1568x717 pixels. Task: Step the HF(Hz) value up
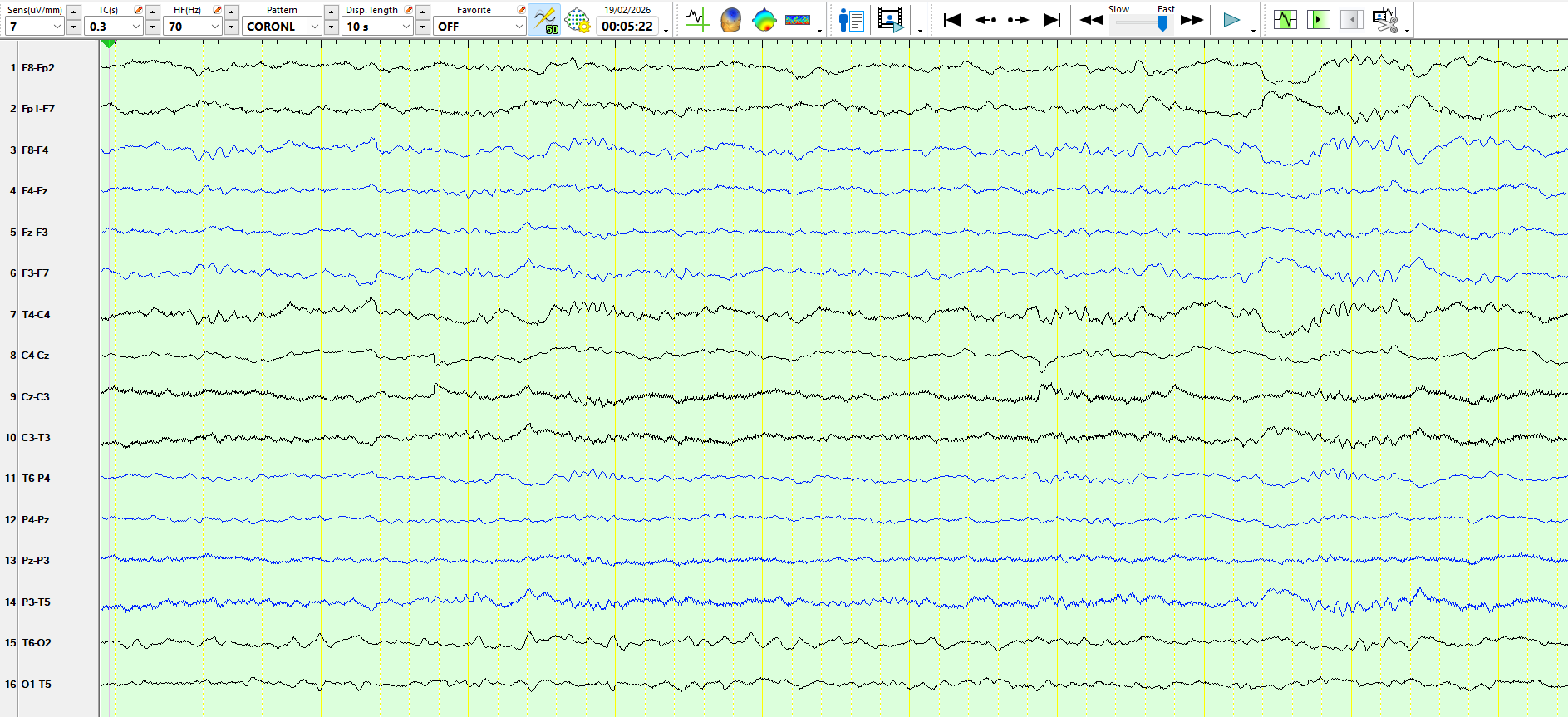click(232, 12)
